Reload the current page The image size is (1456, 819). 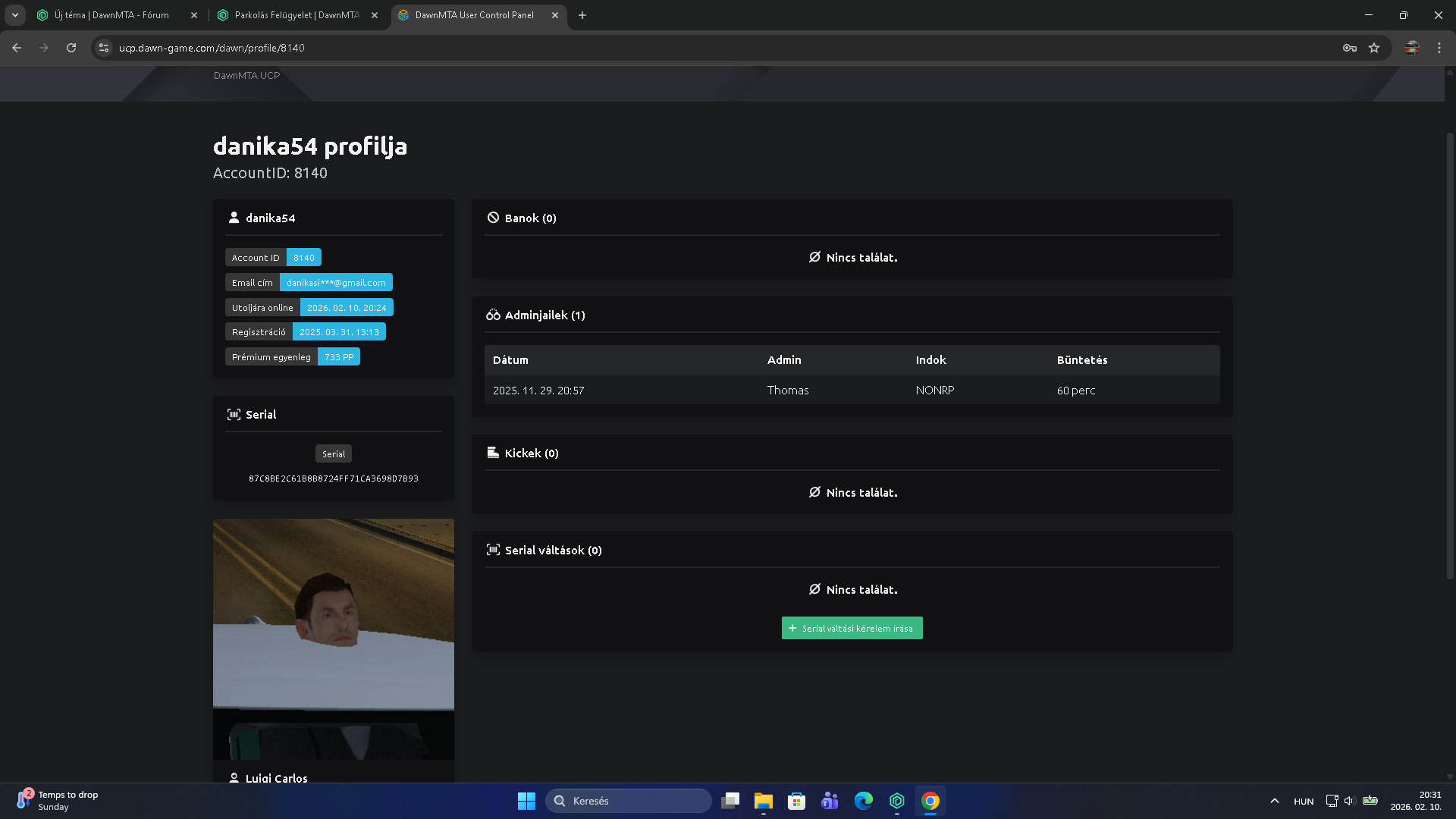click(71, 48)
